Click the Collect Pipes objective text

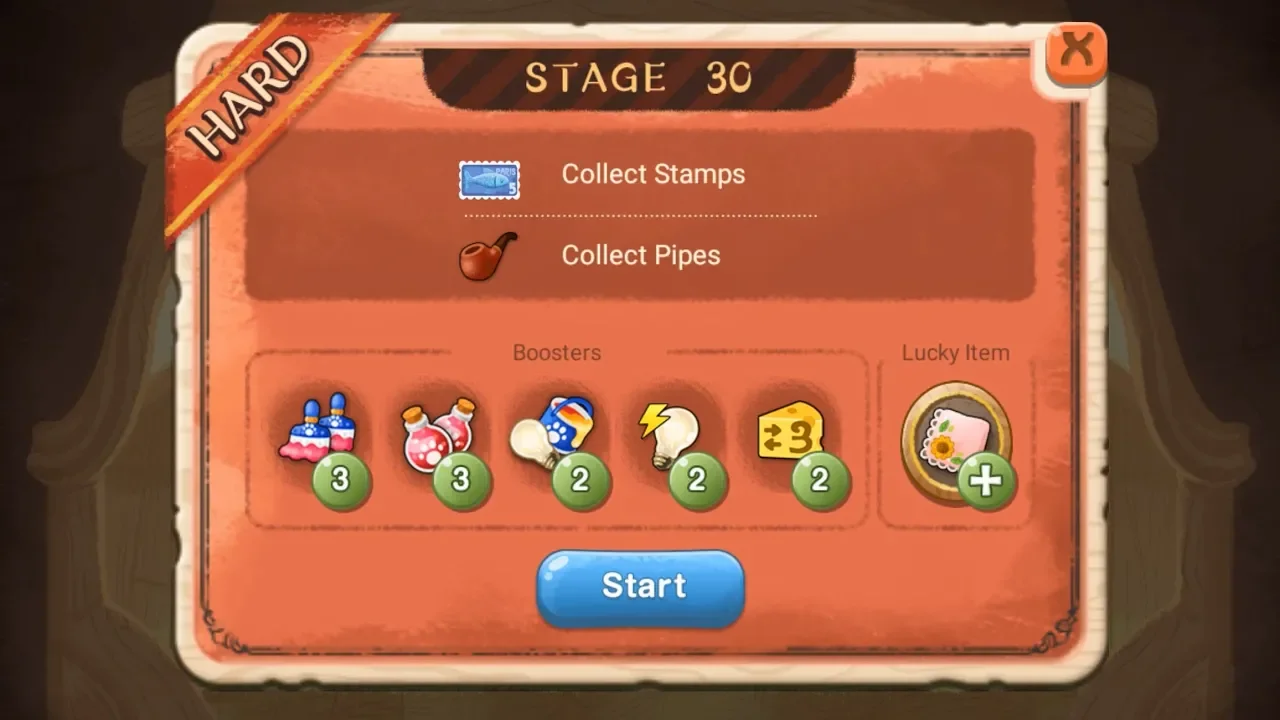(641, 255)
